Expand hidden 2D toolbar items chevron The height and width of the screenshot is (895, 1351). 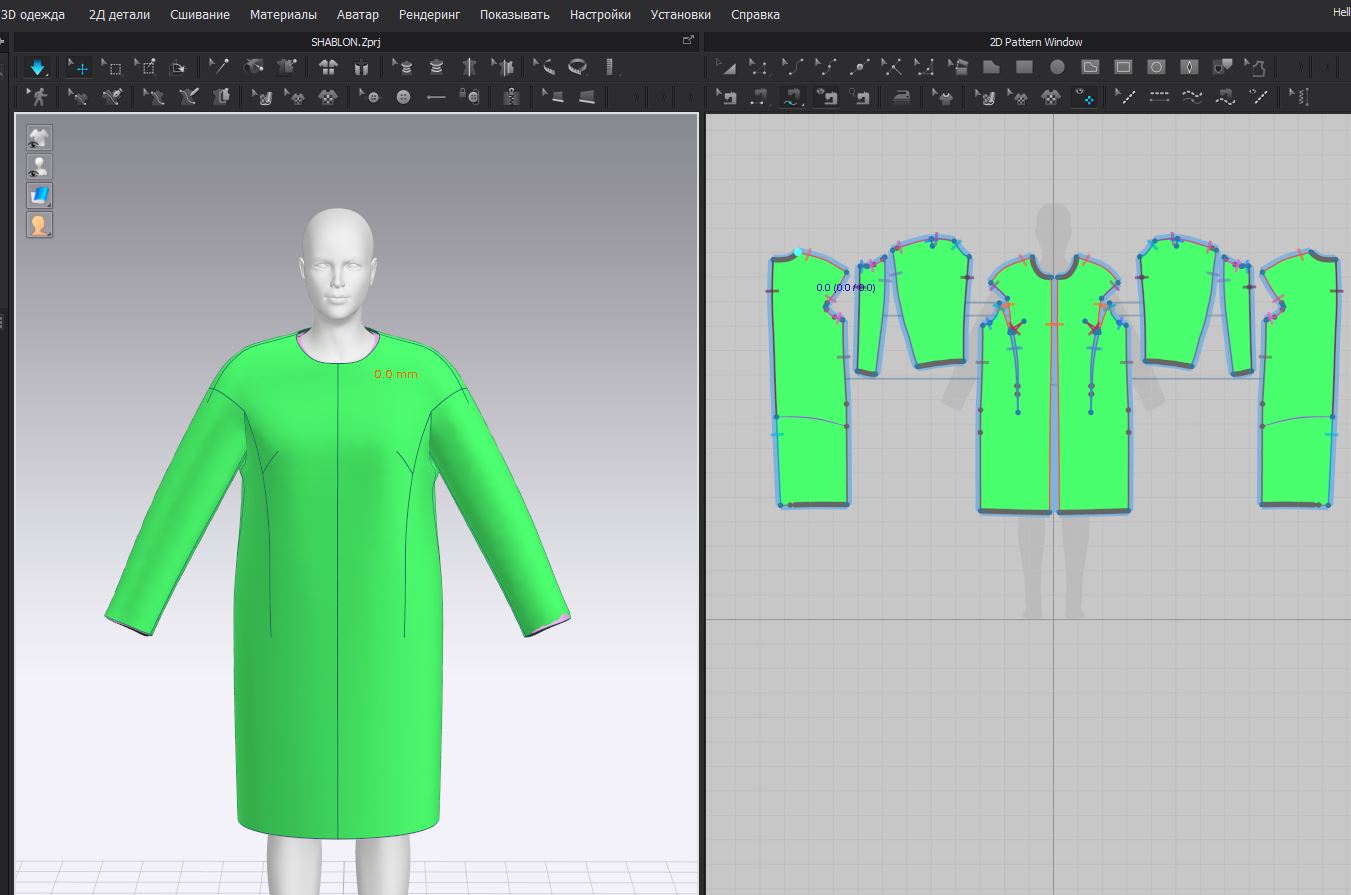(1300, 68)
